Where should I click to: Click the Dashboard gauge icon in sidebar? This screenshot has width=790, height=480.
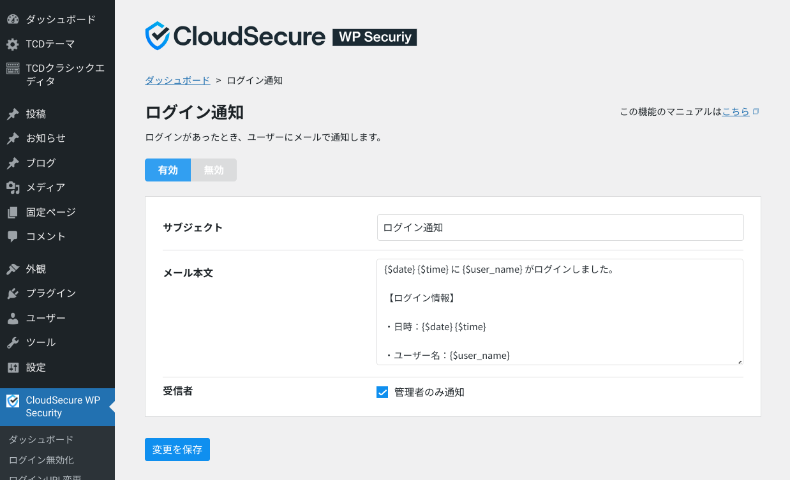point(13,19)
